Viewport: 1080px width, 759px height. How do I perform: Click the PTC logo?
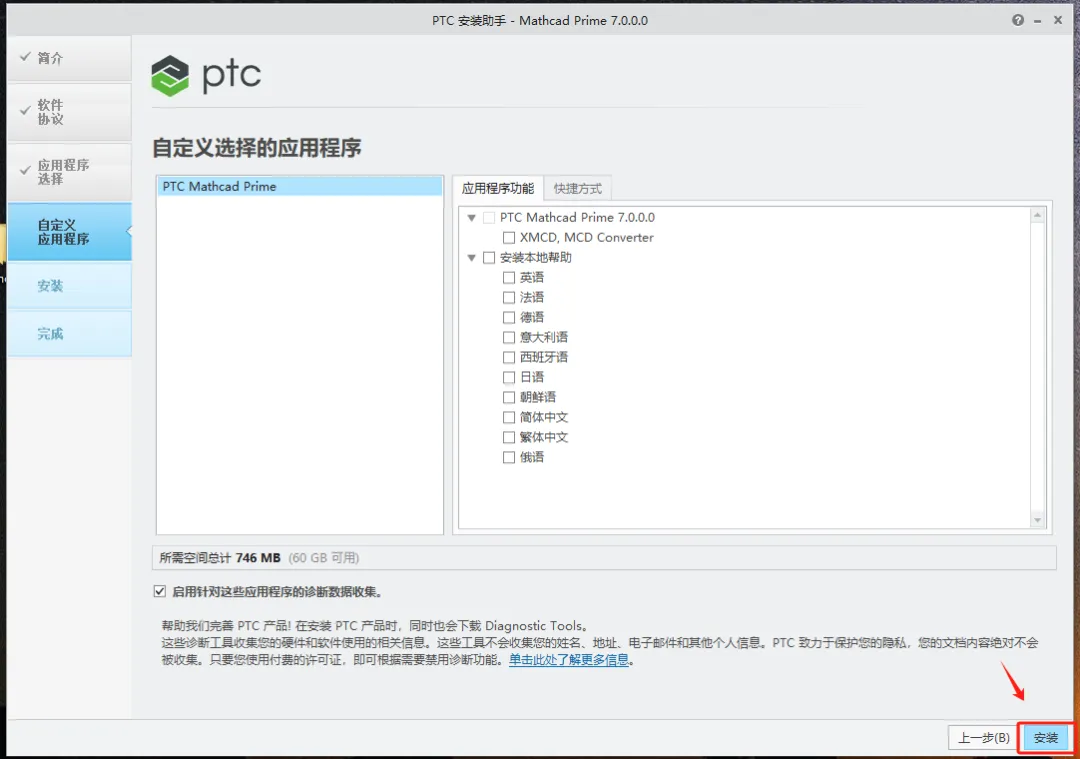click(x=206, y=75)
